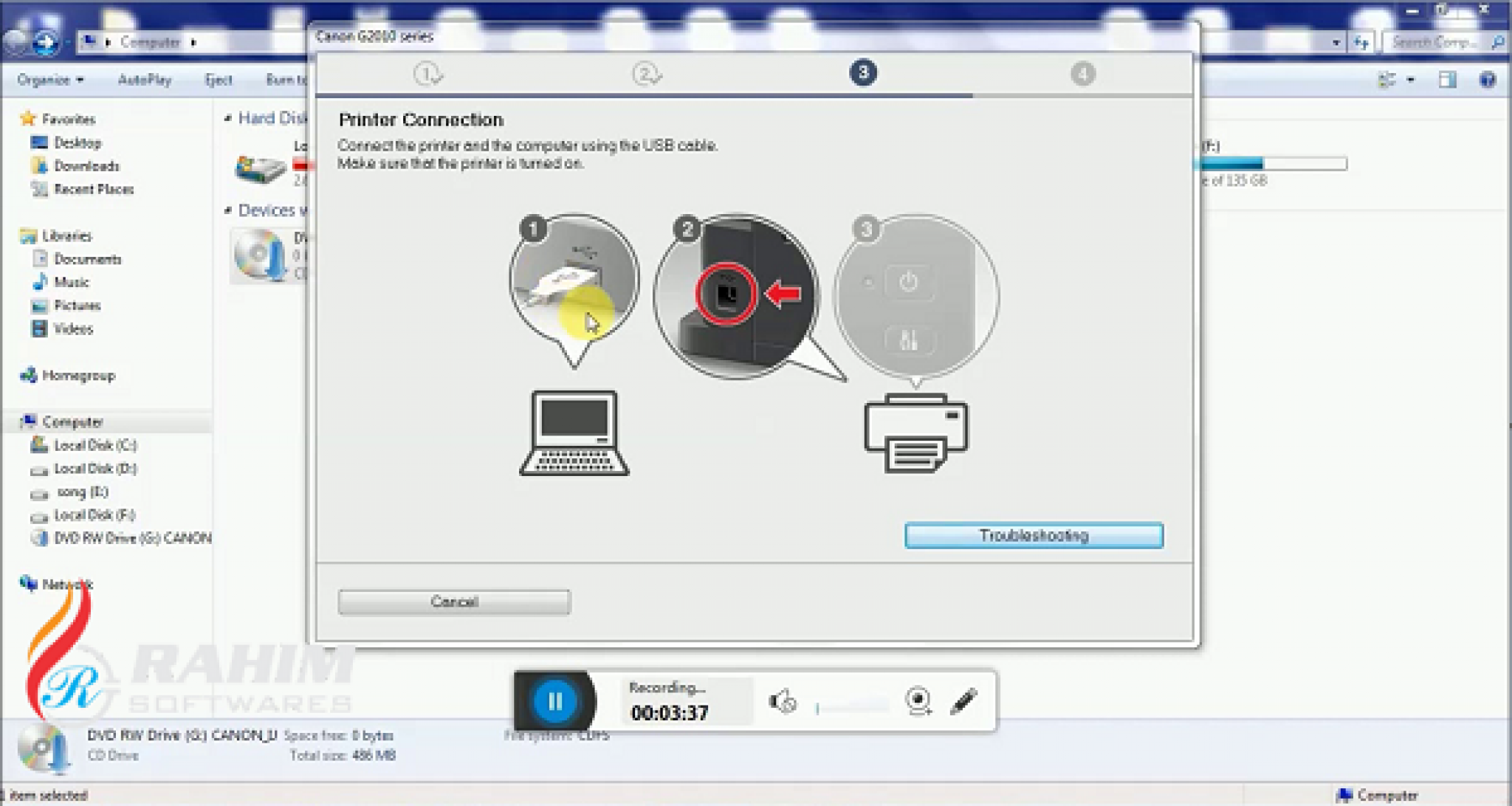Click the laptop computer illustration
Screen dimensions: 1512x806
tap(574, 433)
